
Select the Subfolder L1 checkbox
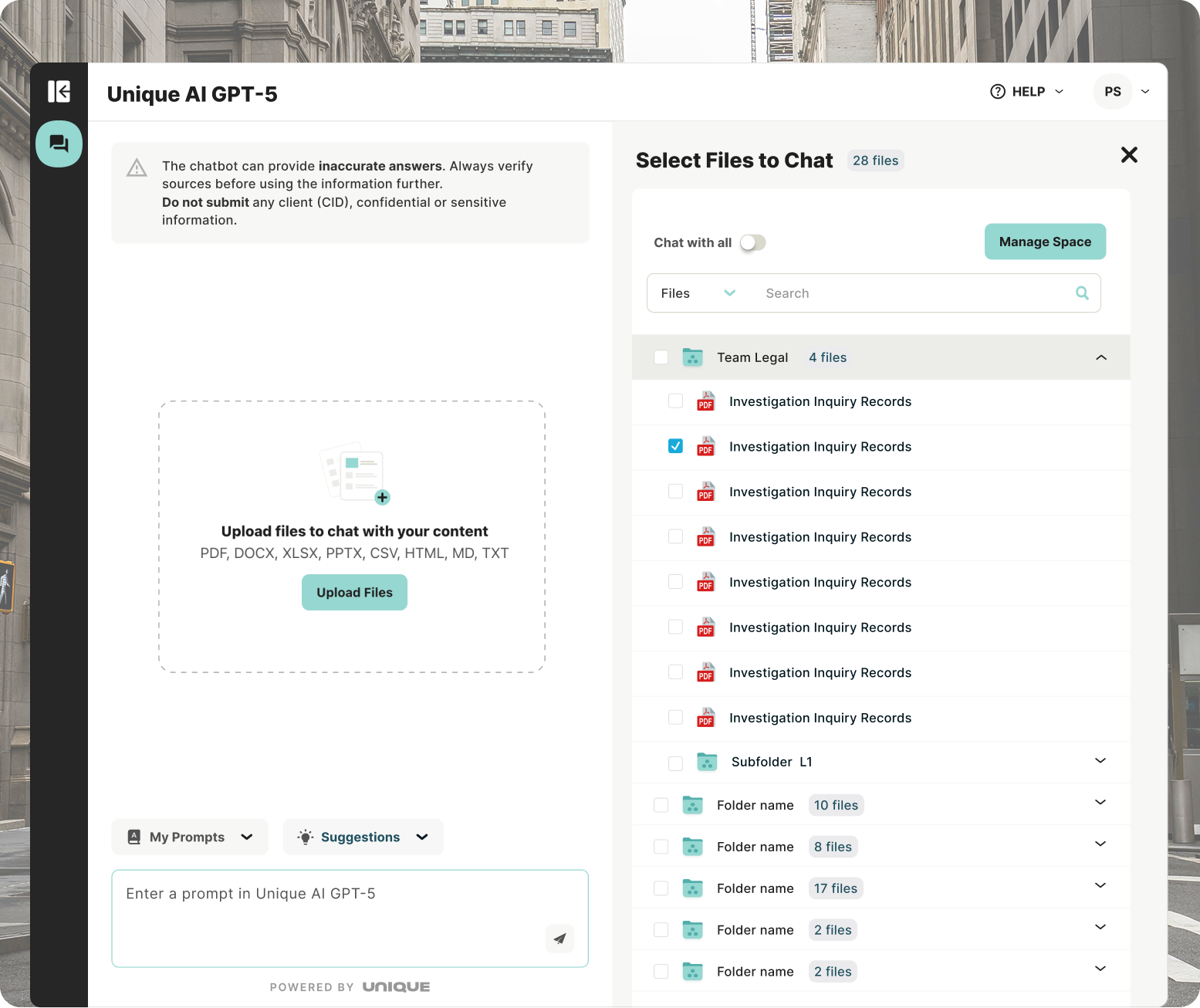click(675, 763)
